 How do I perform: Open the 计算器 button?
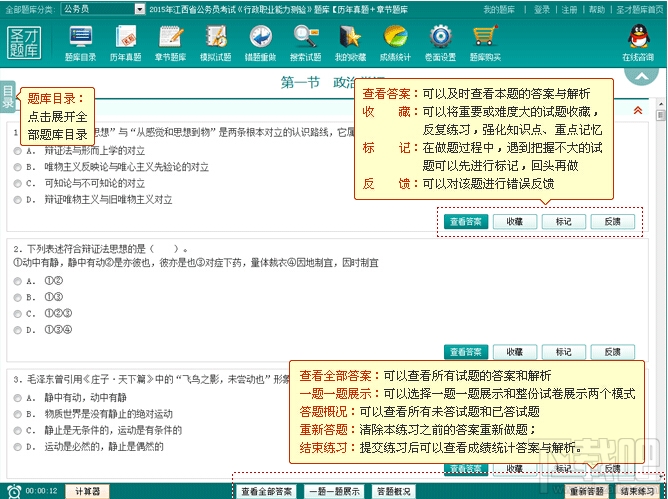87,491
